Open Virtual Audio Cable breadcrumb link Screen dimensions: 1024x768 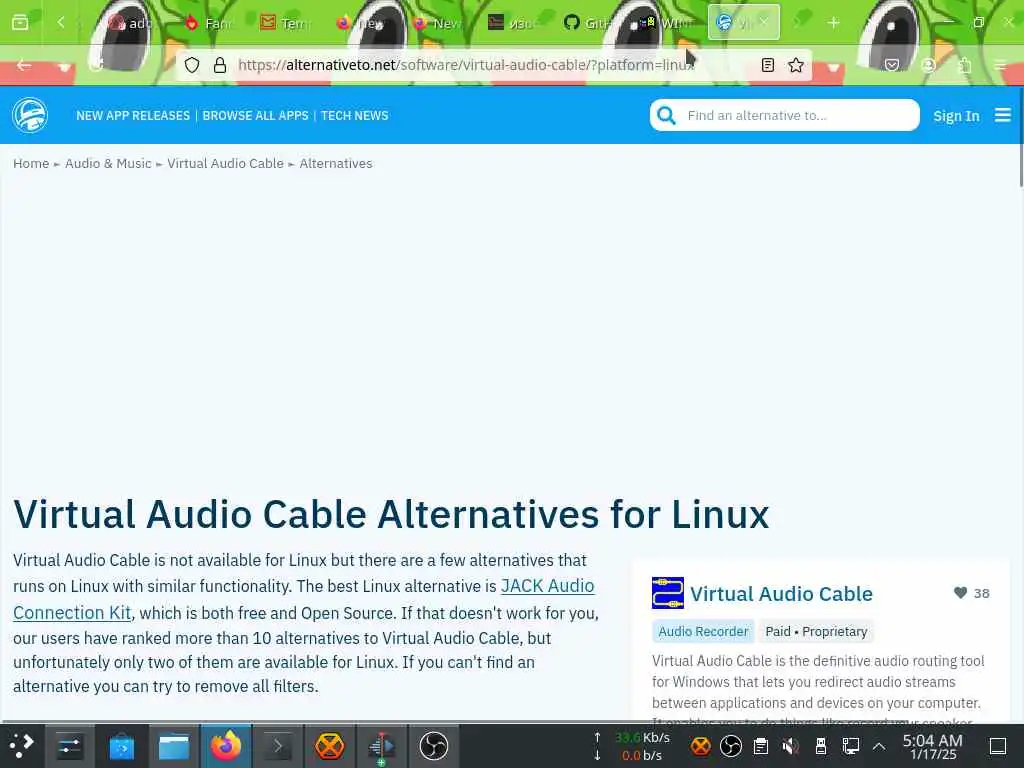pyautogui.click(x=225, y=163)
